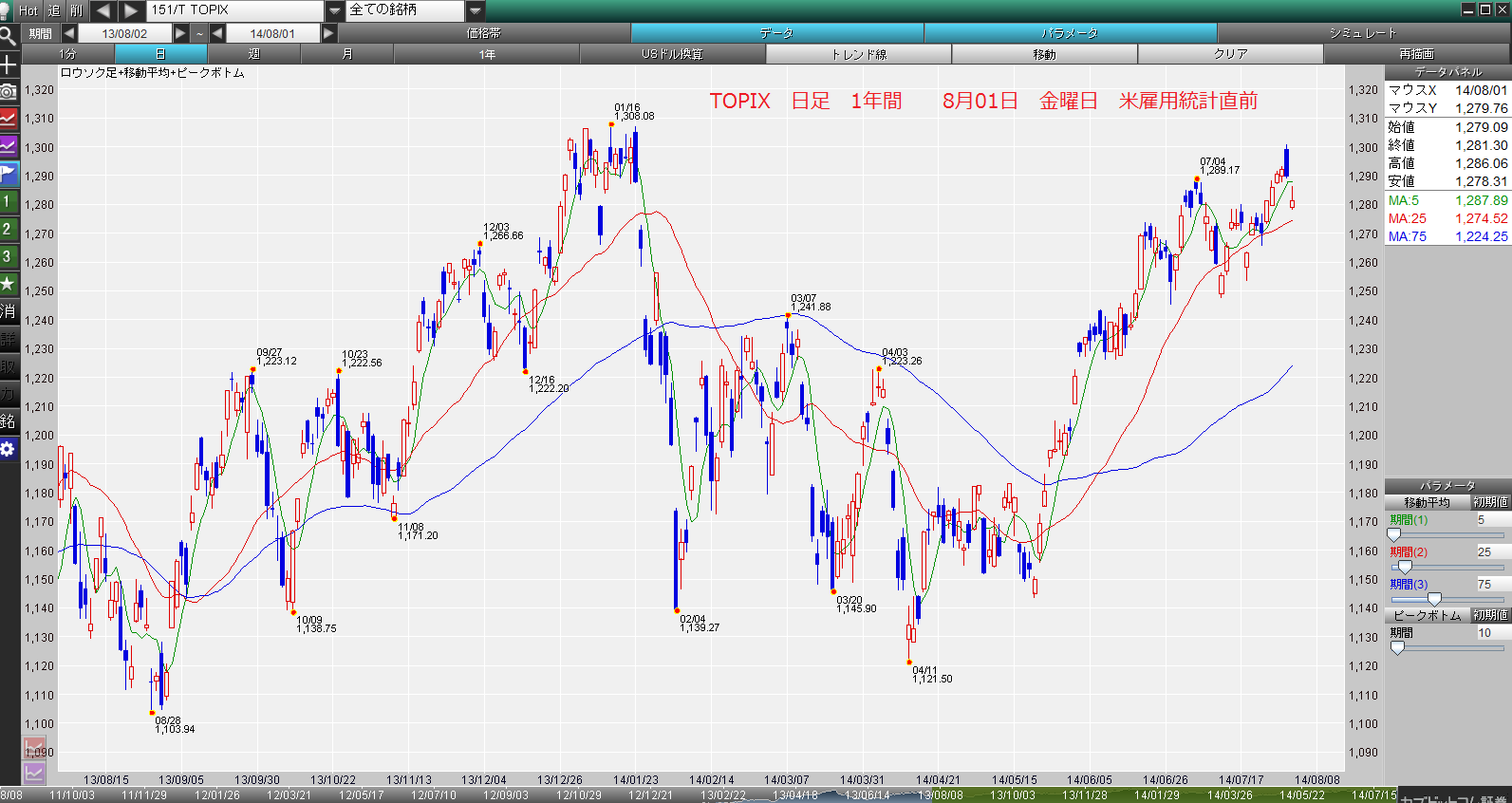Select the crosshair plus tool
This screenshot has width=1512, height=803.
9,65
